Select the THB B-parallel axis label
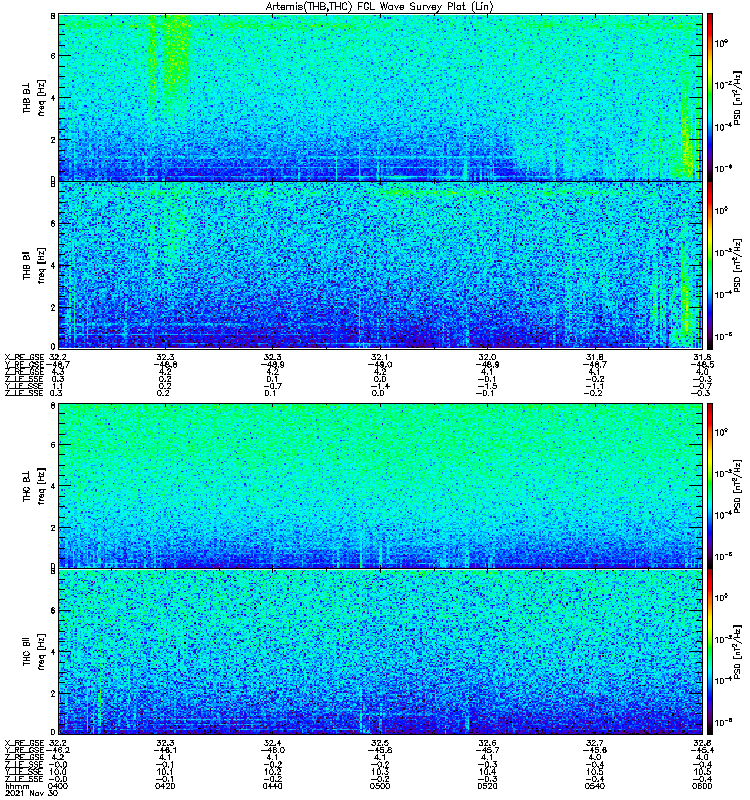The height and width of the screenshot is (800, 750). 27,265
